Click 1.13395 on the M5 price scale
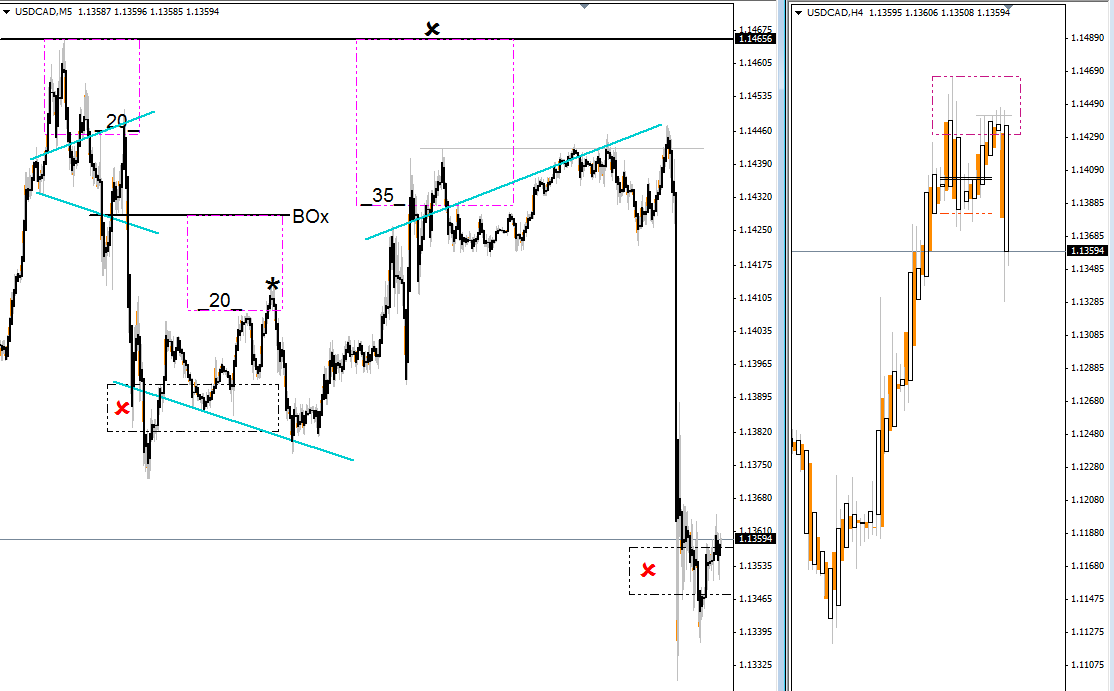1114x691 pixels. pyautogui.click(x=755, y=632)
